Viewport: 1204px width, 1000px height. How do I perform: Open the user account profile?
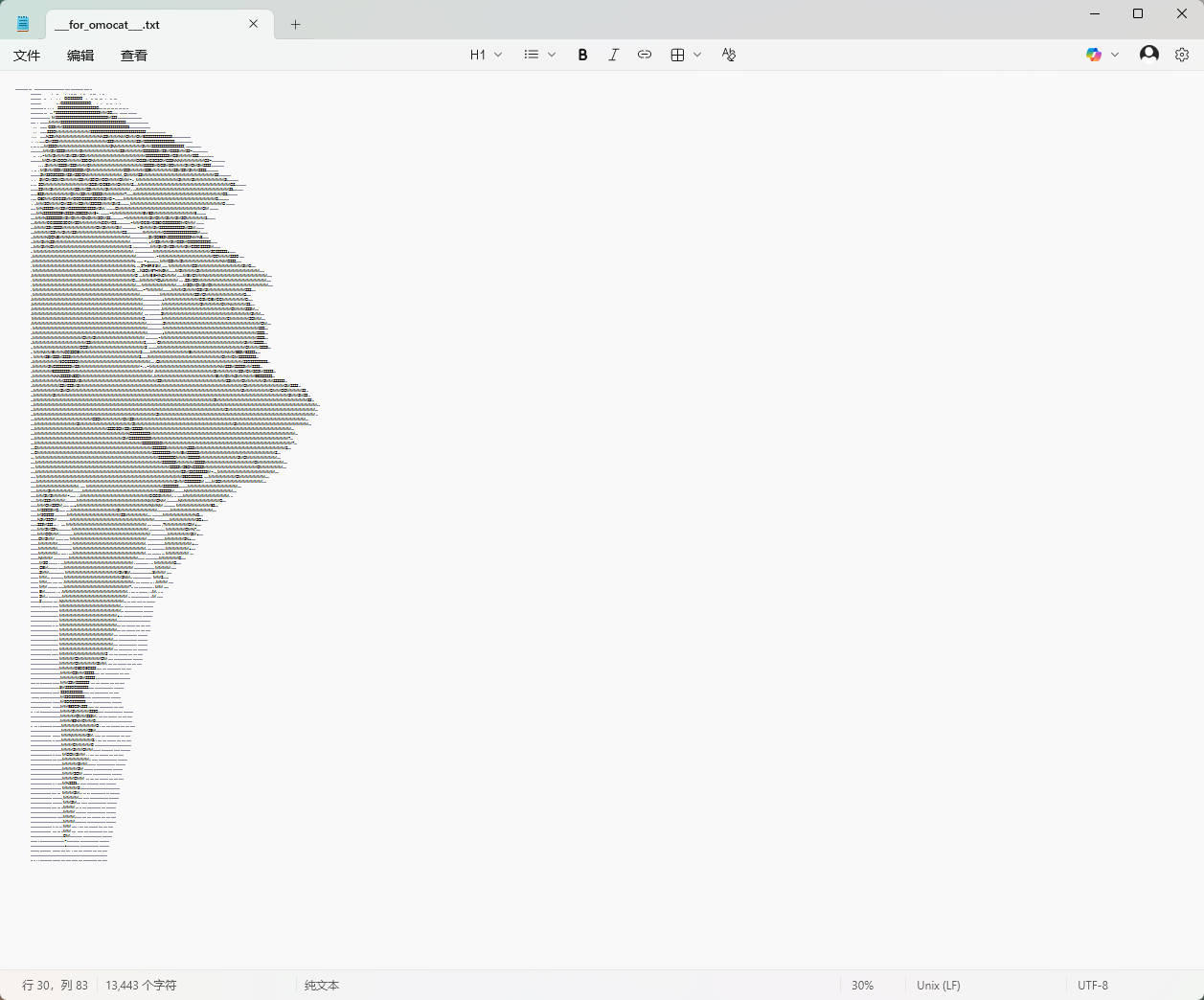(x=1148, y=55)
